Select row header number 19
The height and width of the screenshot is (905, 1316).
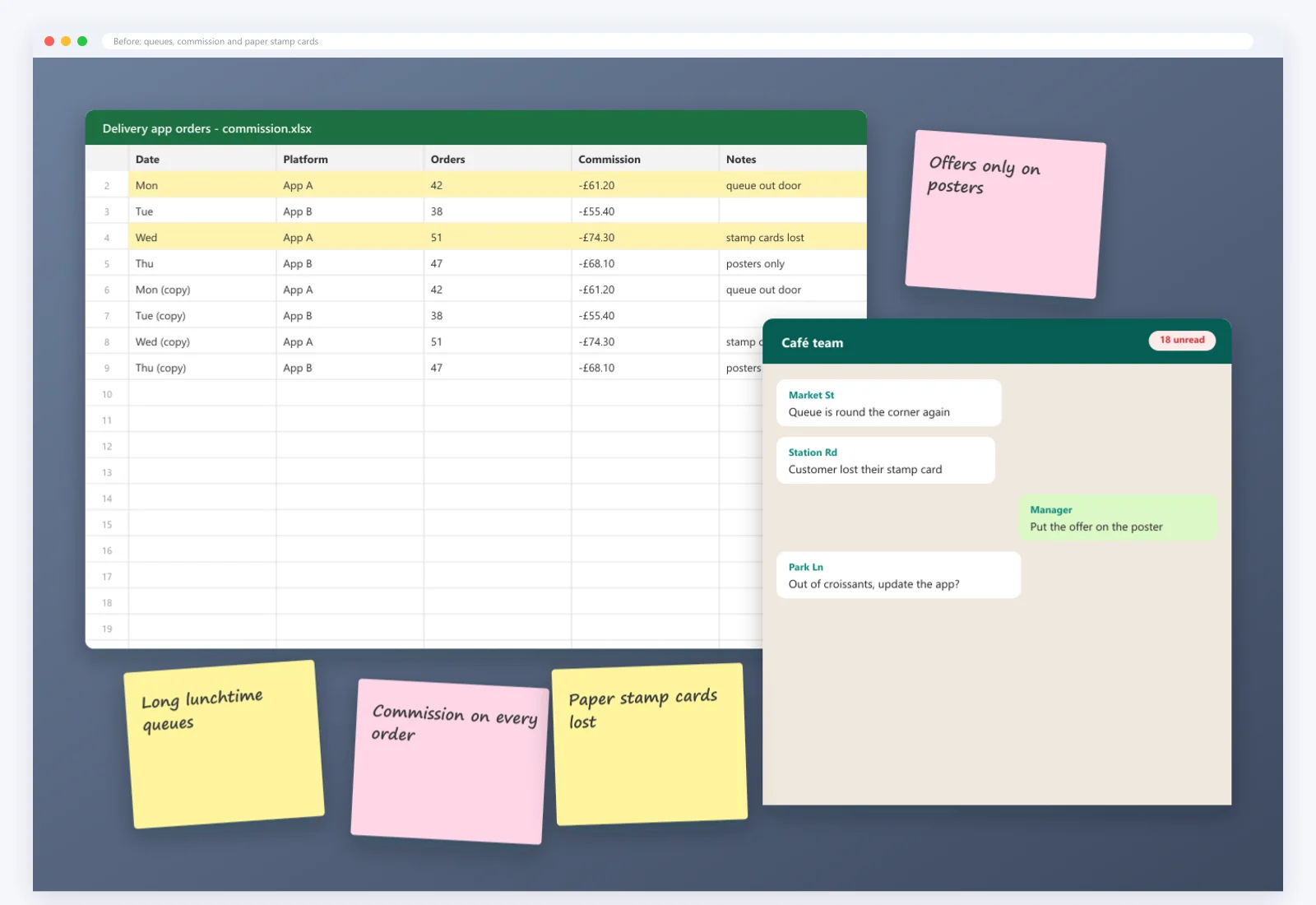[107, 629]
